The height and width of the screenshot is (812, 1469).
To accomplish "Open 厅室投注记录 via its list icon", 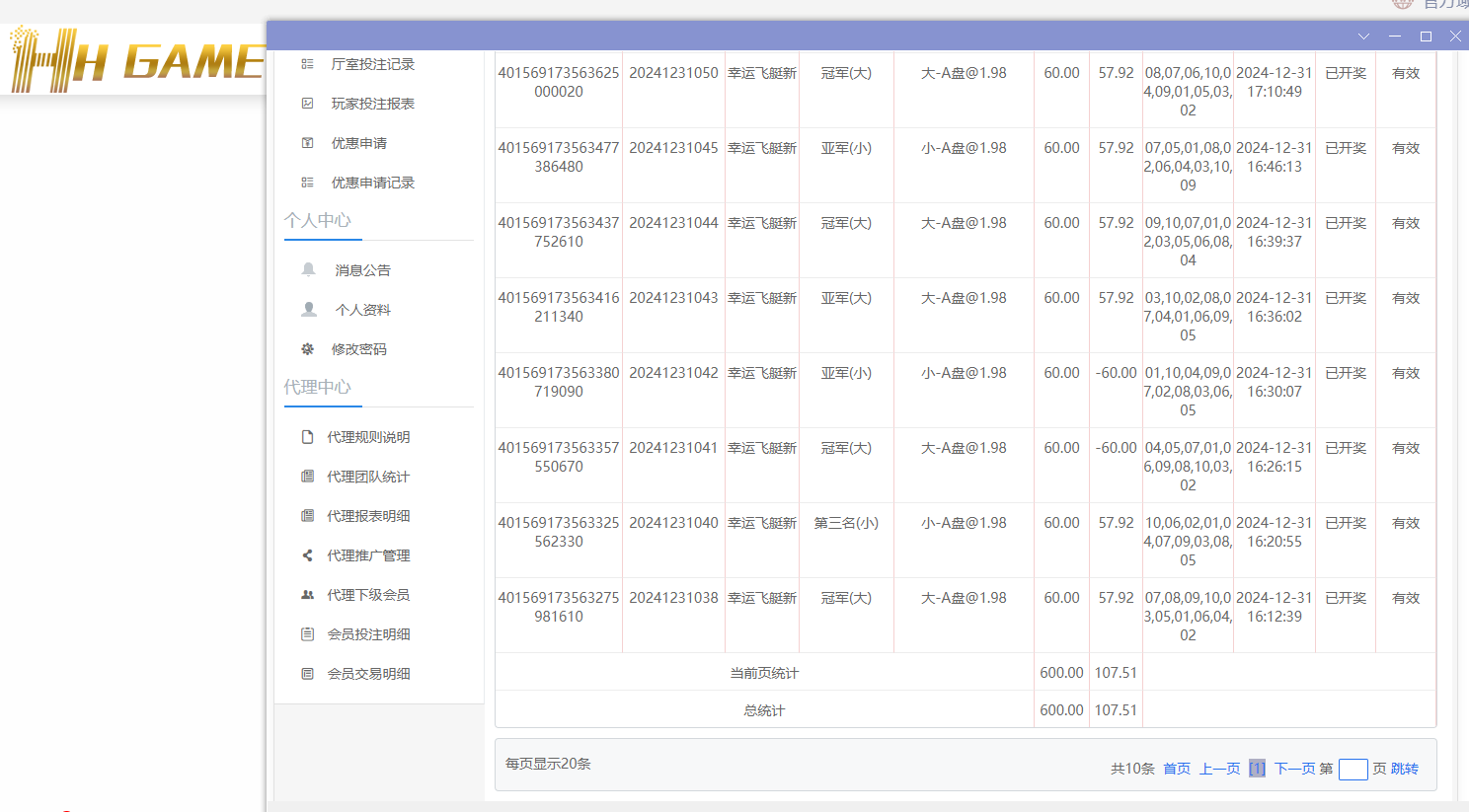I will (307, 64).
